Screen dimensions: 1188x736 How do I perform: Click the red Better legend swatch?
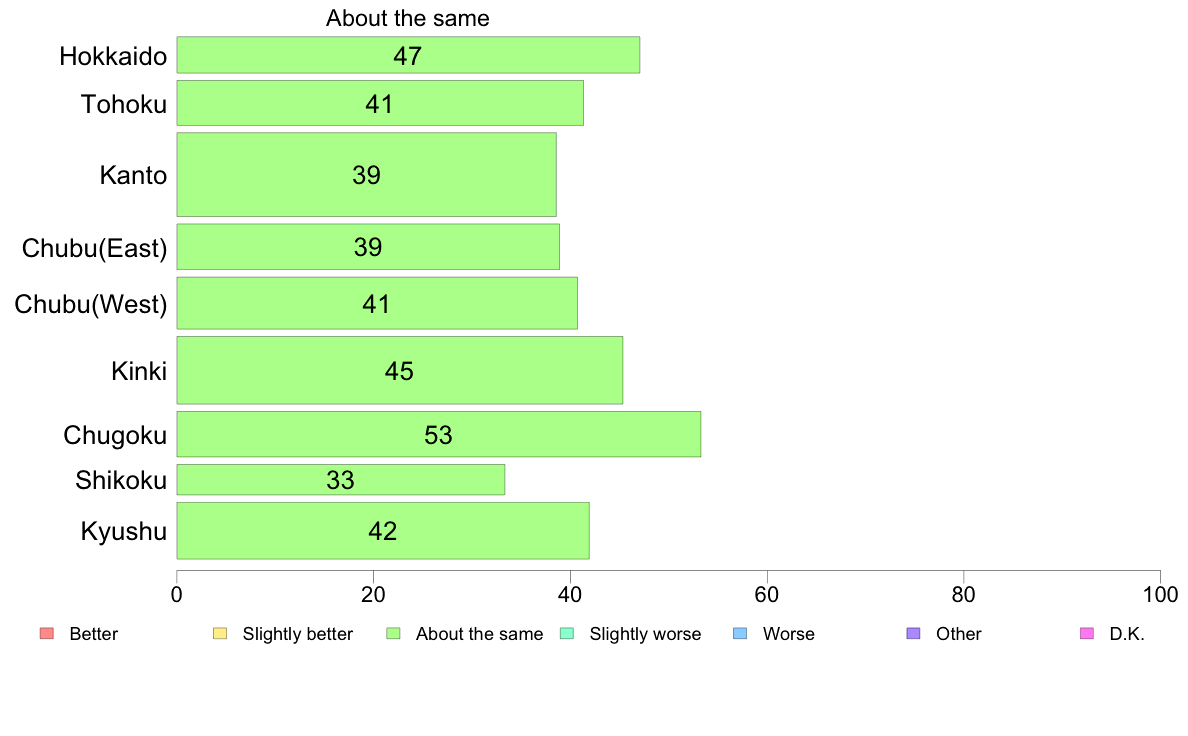point(47,634)
